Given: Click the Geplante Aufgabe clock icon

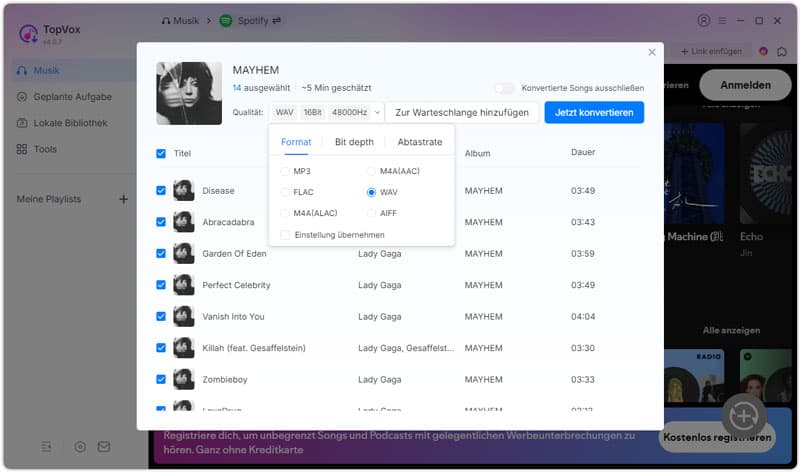Looking at the screenshot, I should pos(22,97).
